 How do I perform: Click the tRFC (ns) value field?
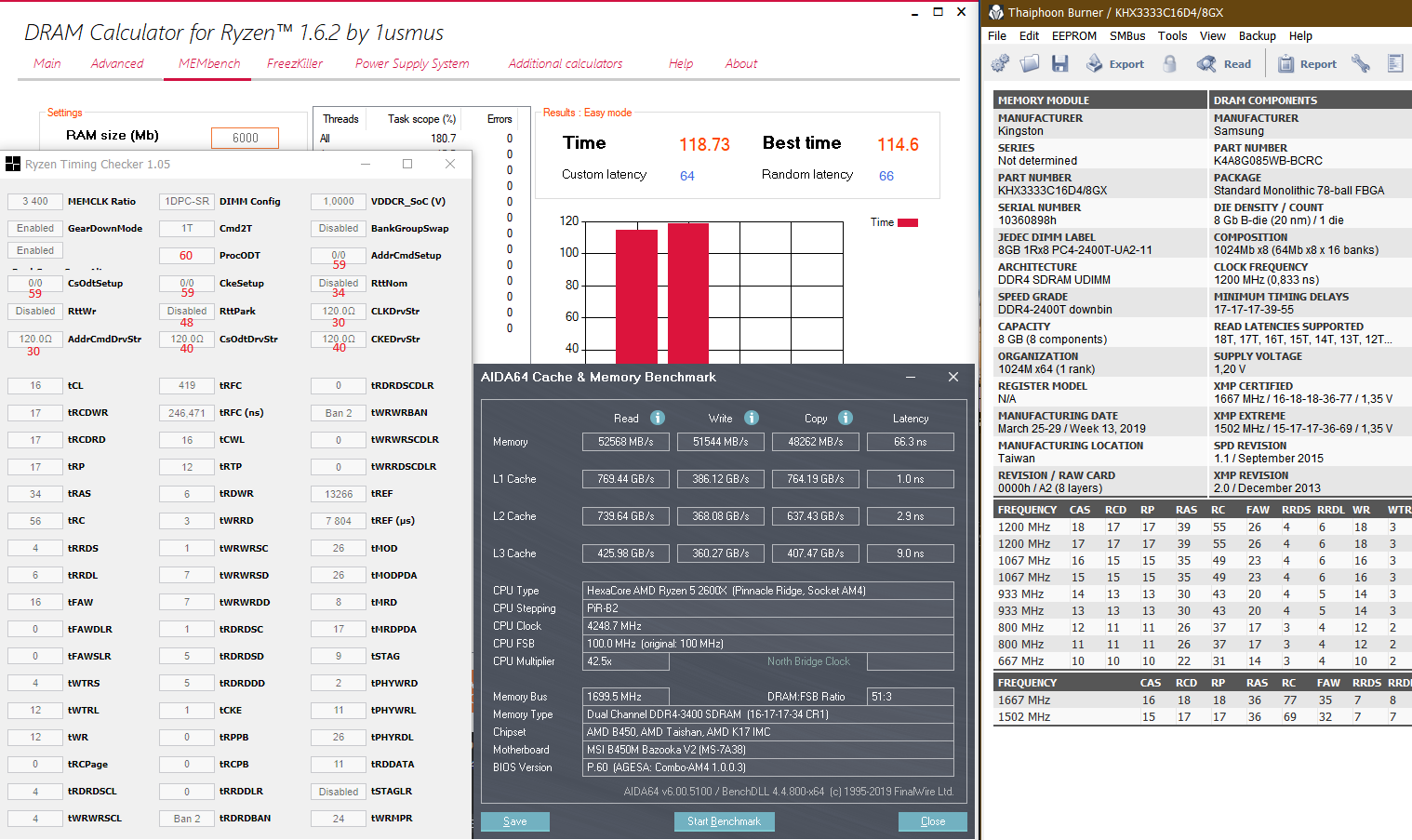187,412
